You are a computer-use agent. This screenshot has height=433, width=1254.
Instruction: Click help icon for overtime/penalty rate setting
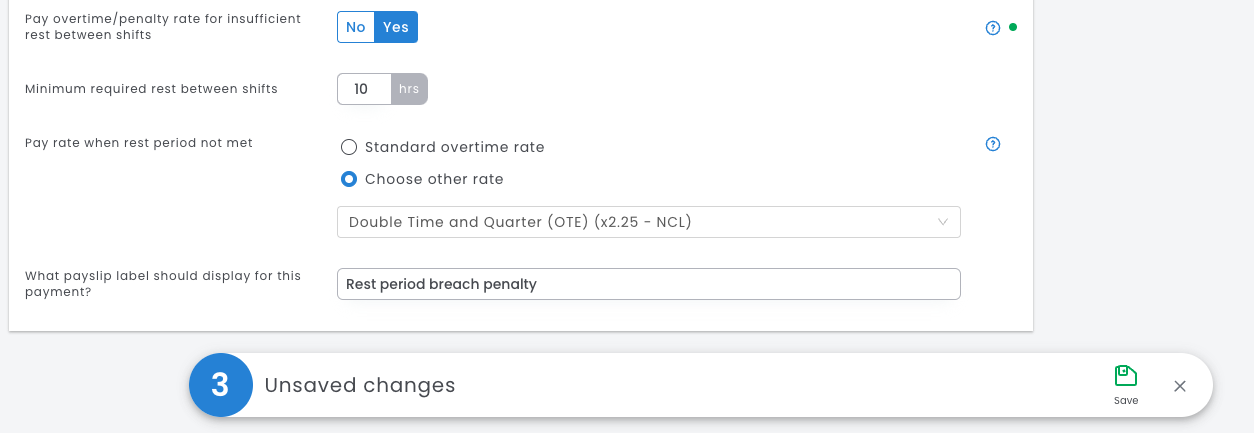[993, 28]
